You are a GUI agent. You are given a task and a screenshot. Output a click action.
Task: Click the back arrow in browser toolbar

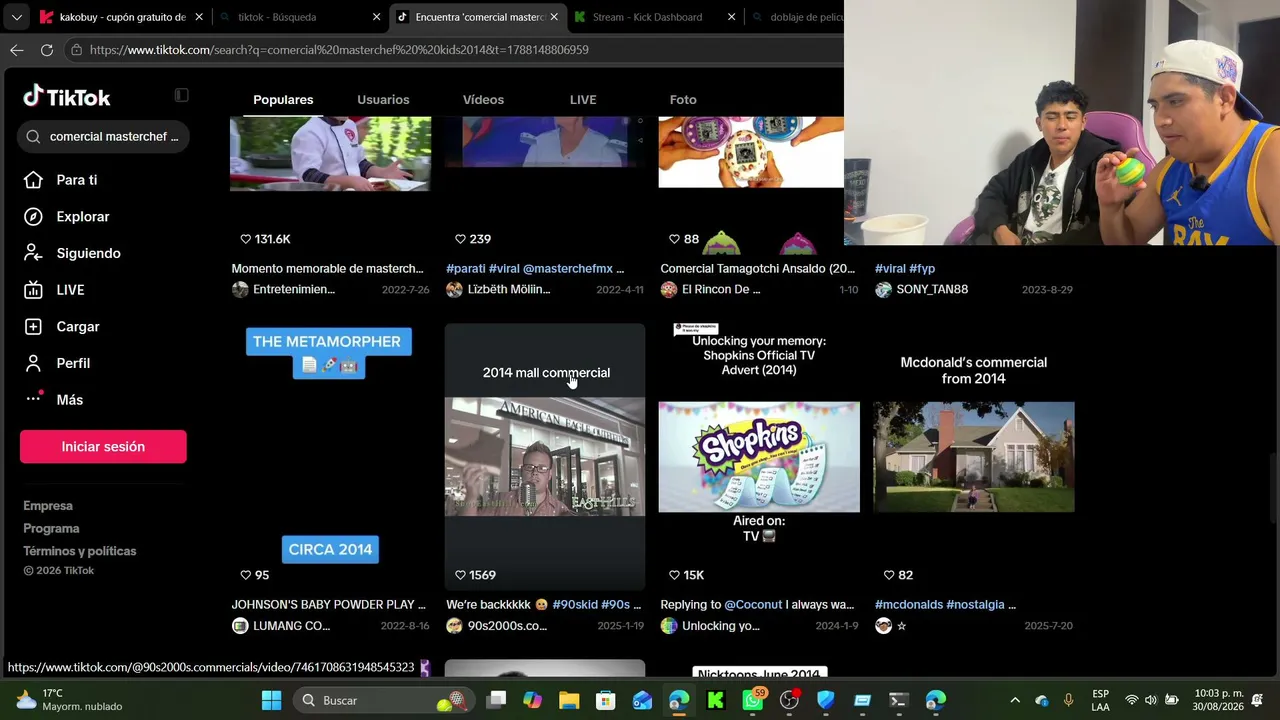point(17,50)
